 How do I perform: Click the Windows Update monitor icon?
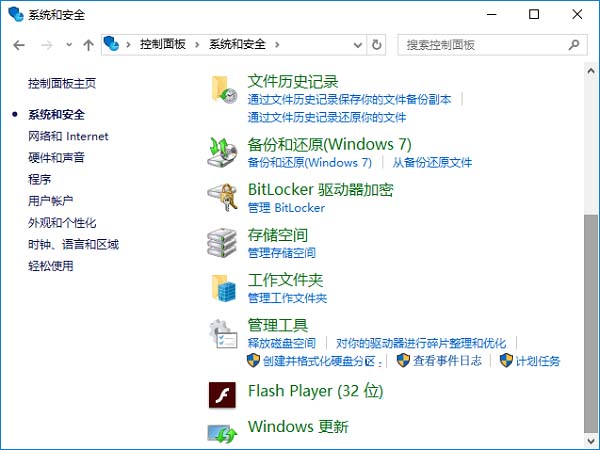click(222, 433)
